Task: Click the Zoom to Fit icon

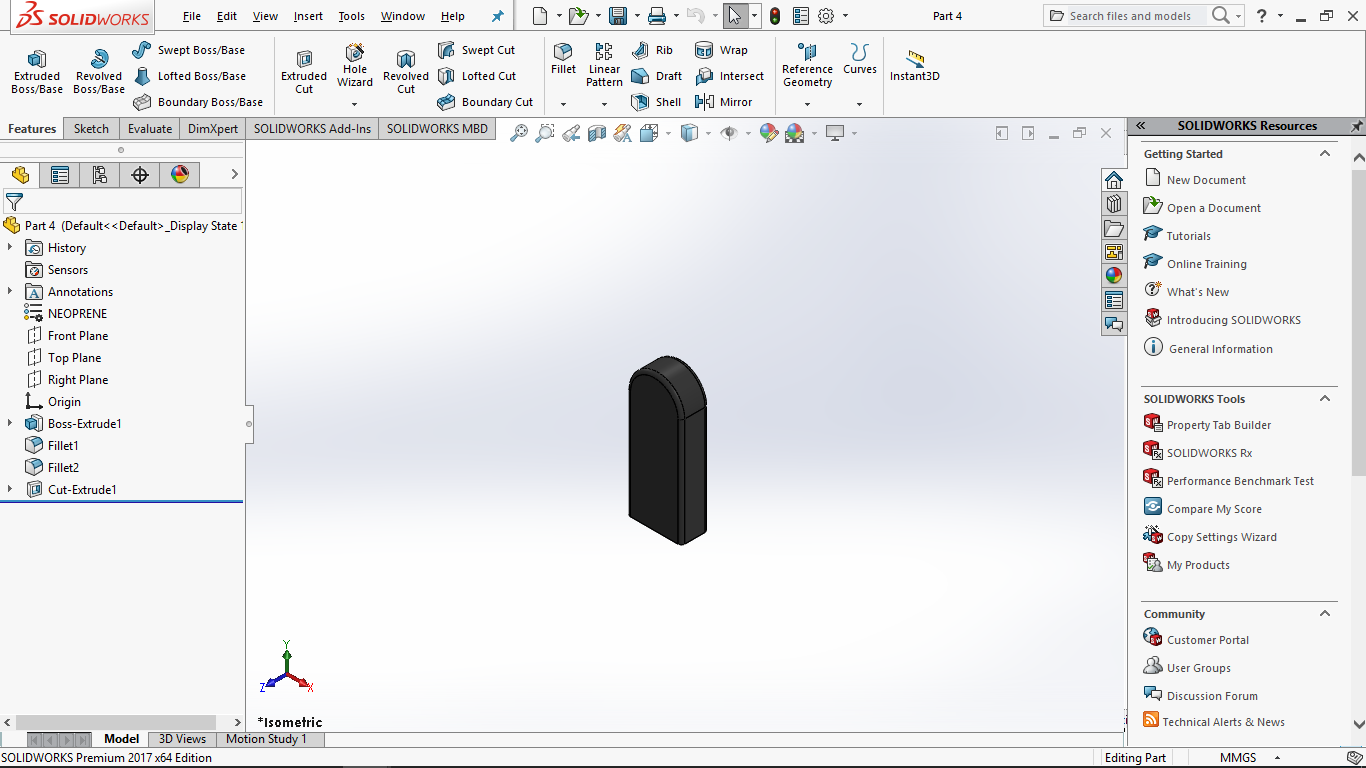Action: click(x=518, y=133)
